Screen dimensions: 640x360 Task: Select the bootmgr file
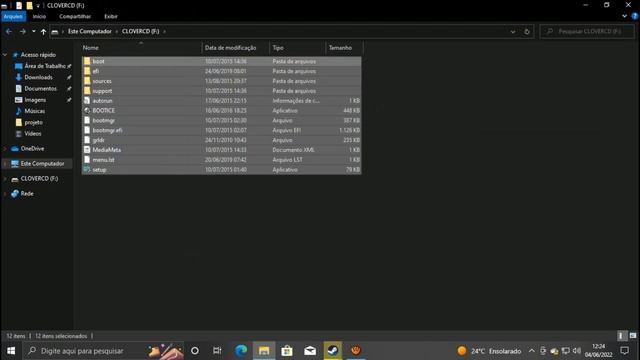point(221,120)
